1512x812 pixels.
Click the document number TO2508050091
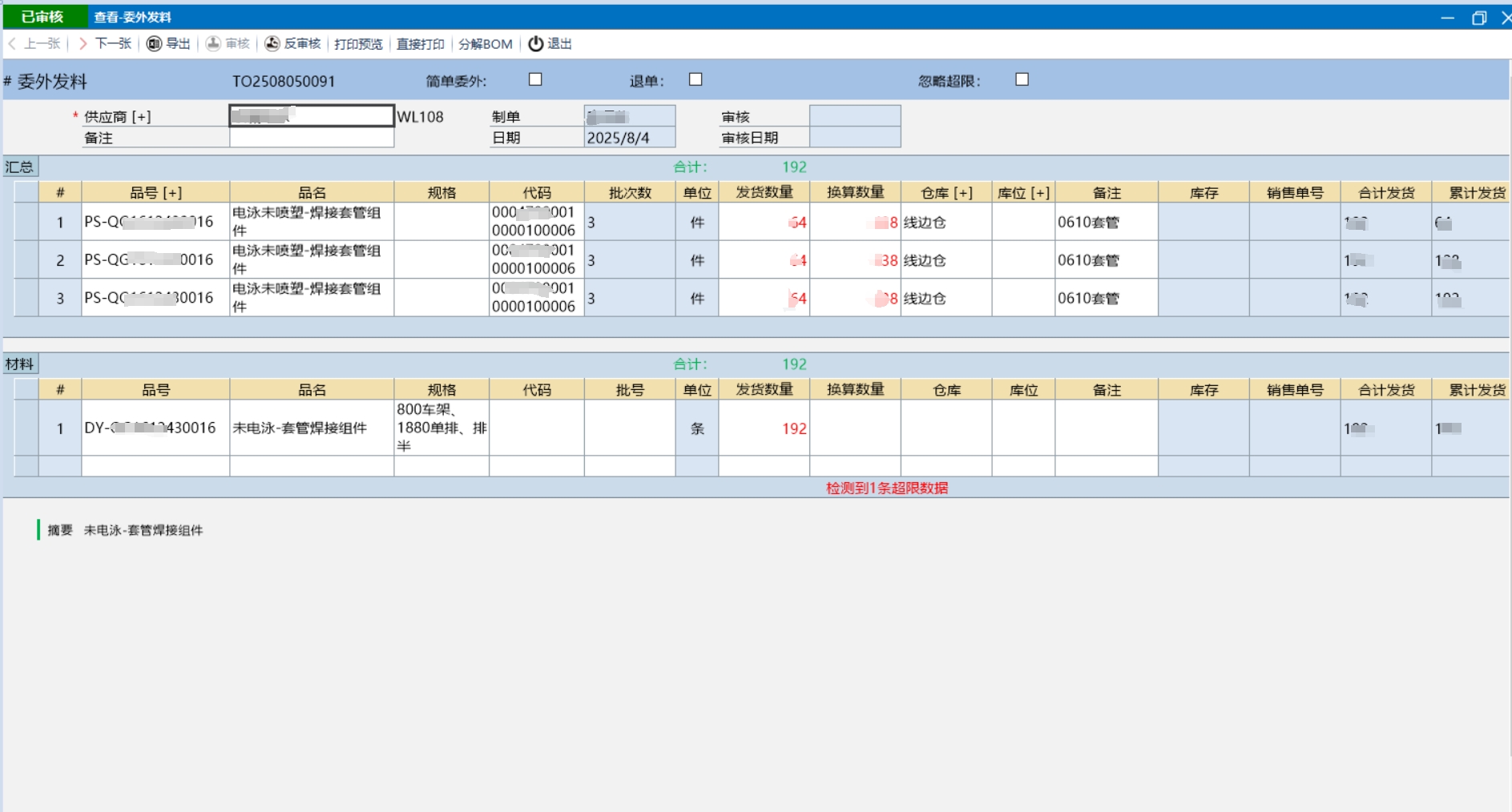coord(284,81)
